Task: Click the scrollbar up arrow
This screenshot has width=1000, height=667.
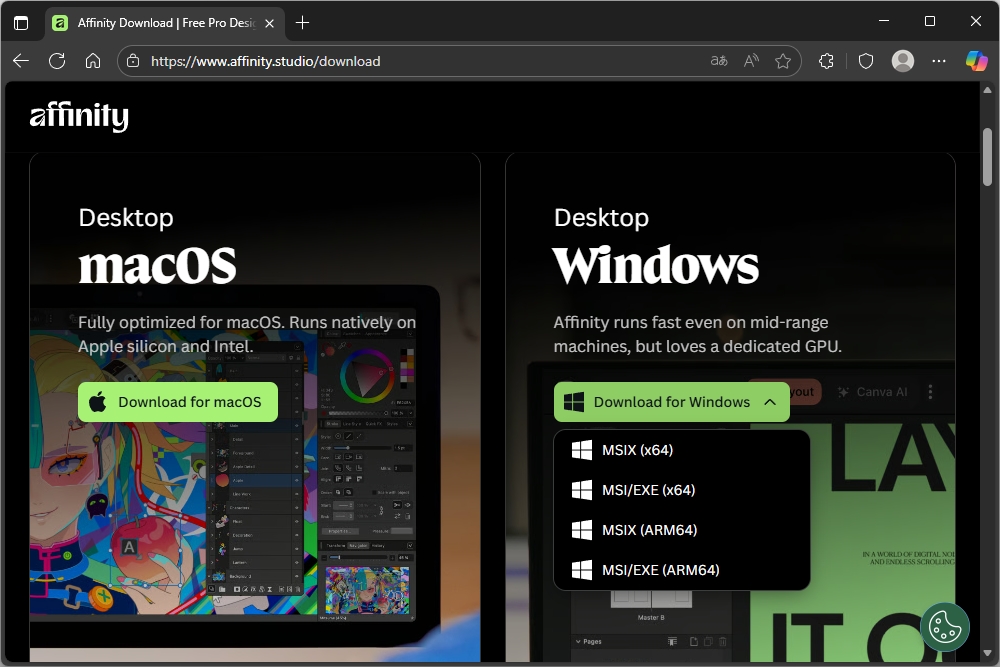Action: click(x=987, y=90)
